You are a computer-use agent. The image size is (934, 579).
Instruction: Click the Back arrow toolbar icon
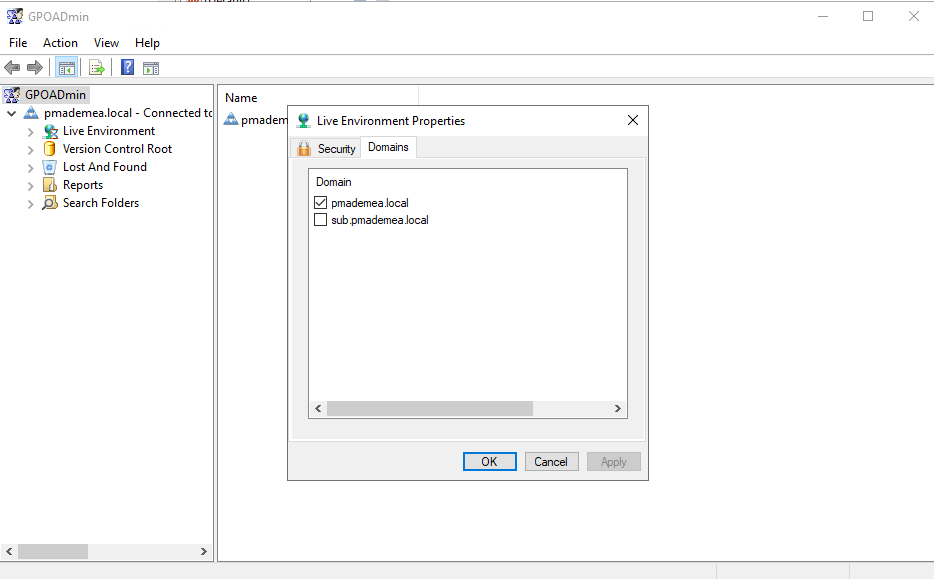12,68
